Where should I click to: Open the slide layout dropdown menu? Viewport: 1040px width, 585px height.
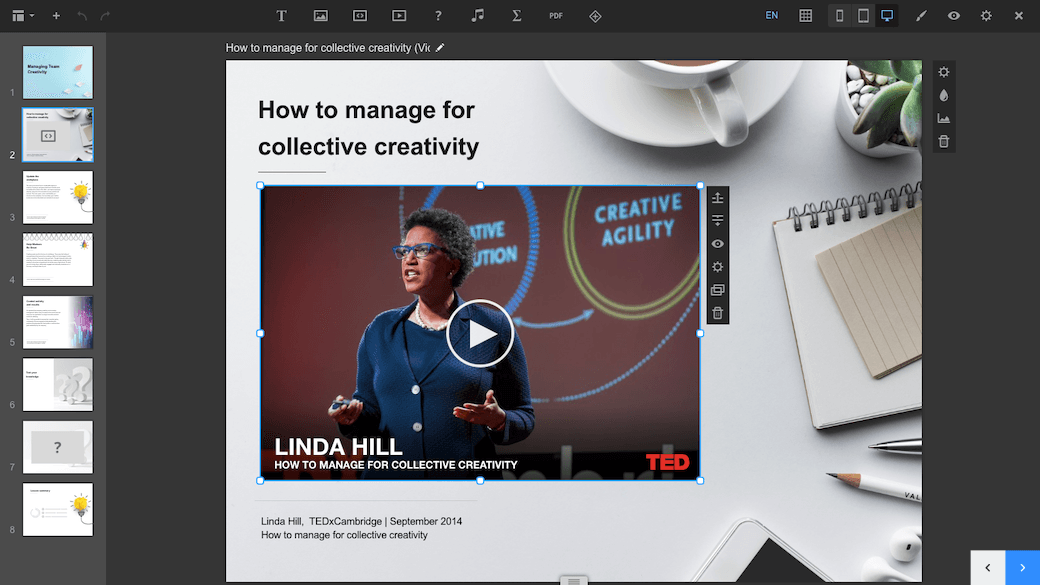[x=23, y=16]
